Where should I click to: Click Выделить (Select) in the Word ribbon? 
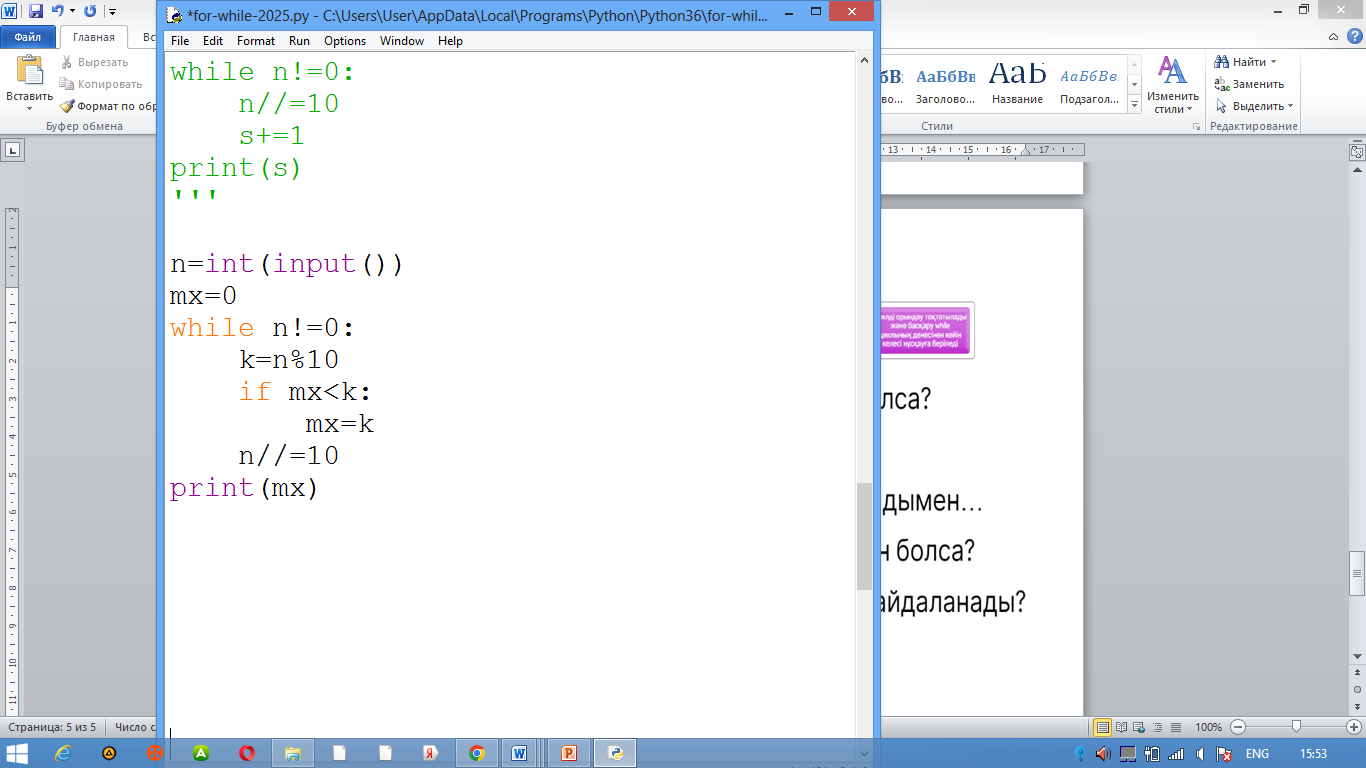[1254, 106]
